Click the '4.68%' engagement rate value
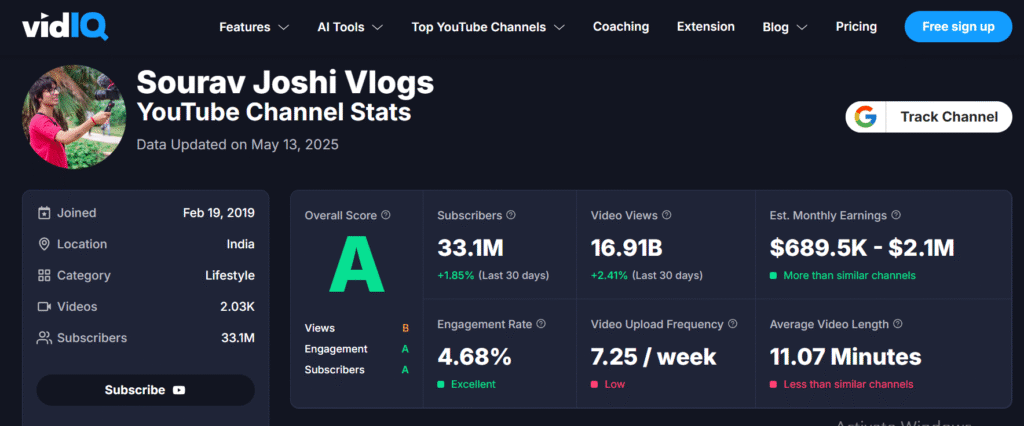The height and width of the screenshot is (426, 1024). (x=474, y=357)
